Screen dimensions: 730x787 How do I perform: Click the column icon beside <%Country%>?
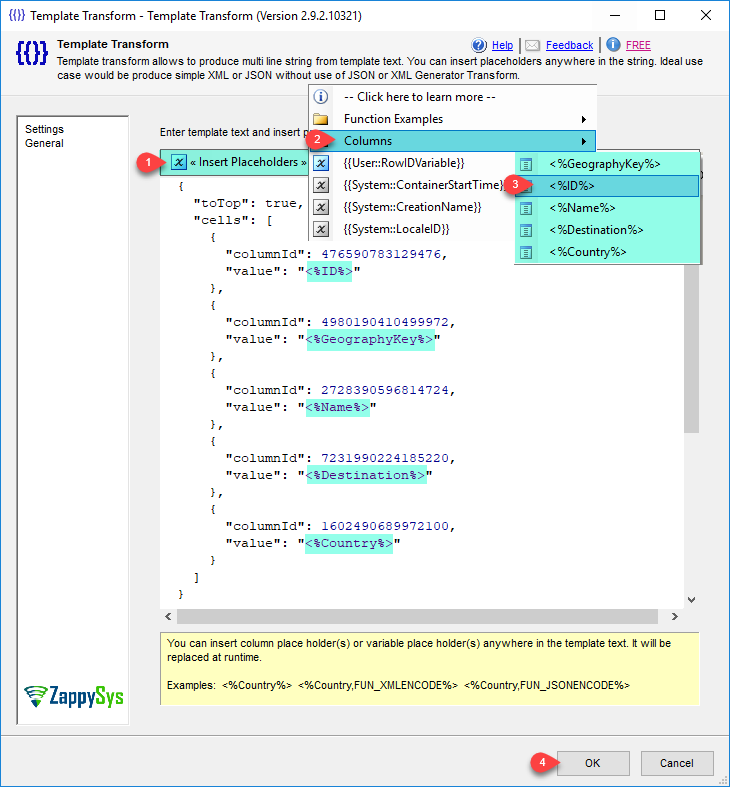pyautogui.click(x=526, y=252)
